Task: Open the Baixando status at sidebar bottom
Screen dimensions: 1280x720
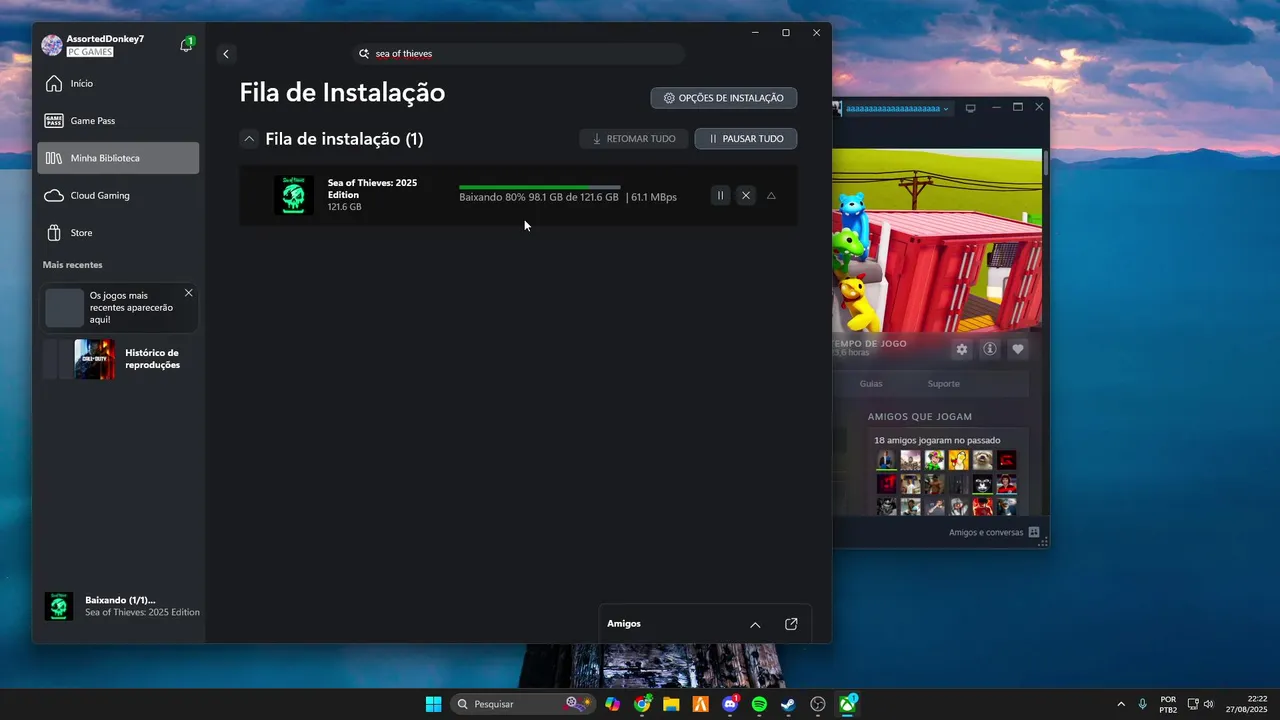Action: (120, 606)
